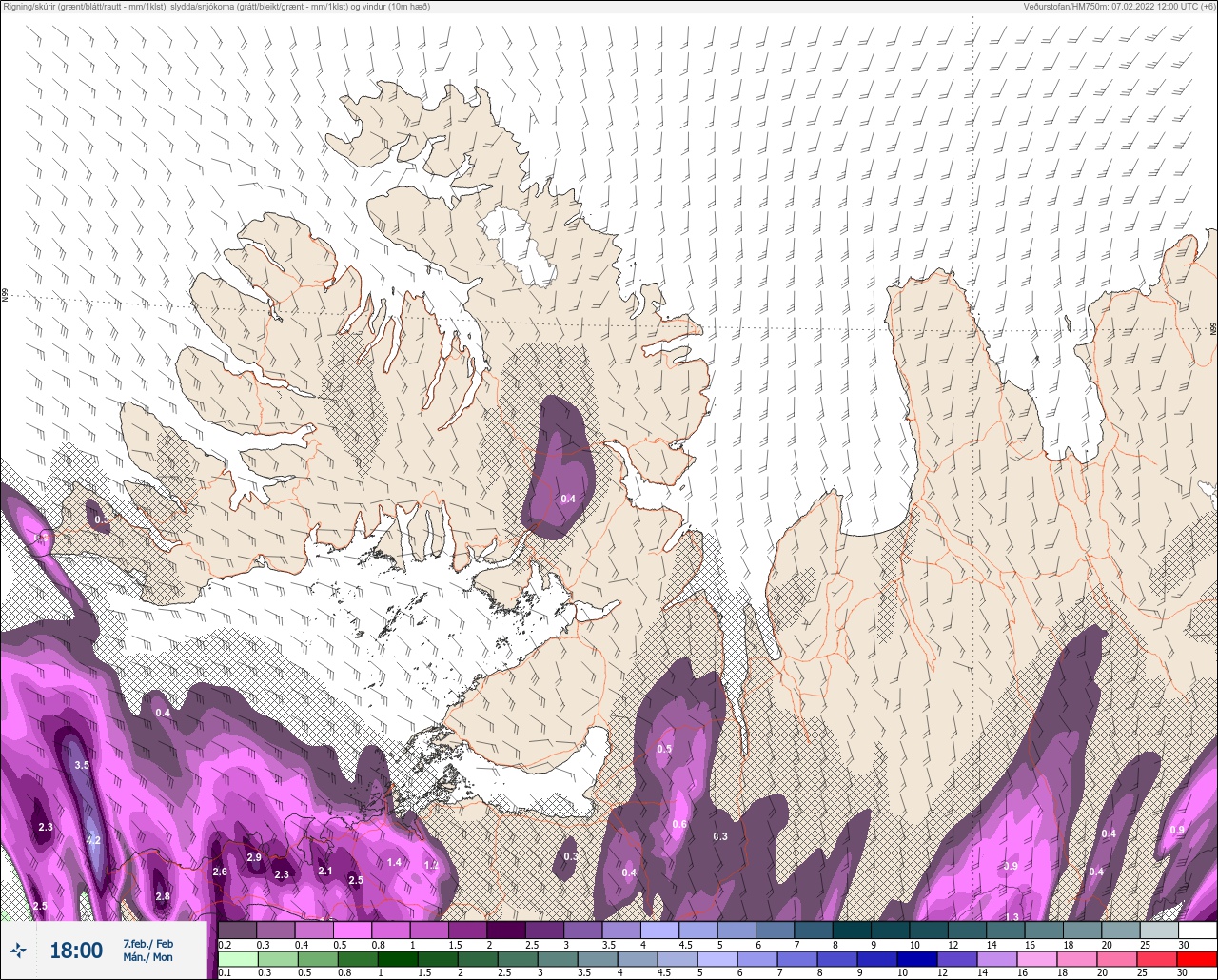Select the upper legend swatch above 0.5

point(352,930)
